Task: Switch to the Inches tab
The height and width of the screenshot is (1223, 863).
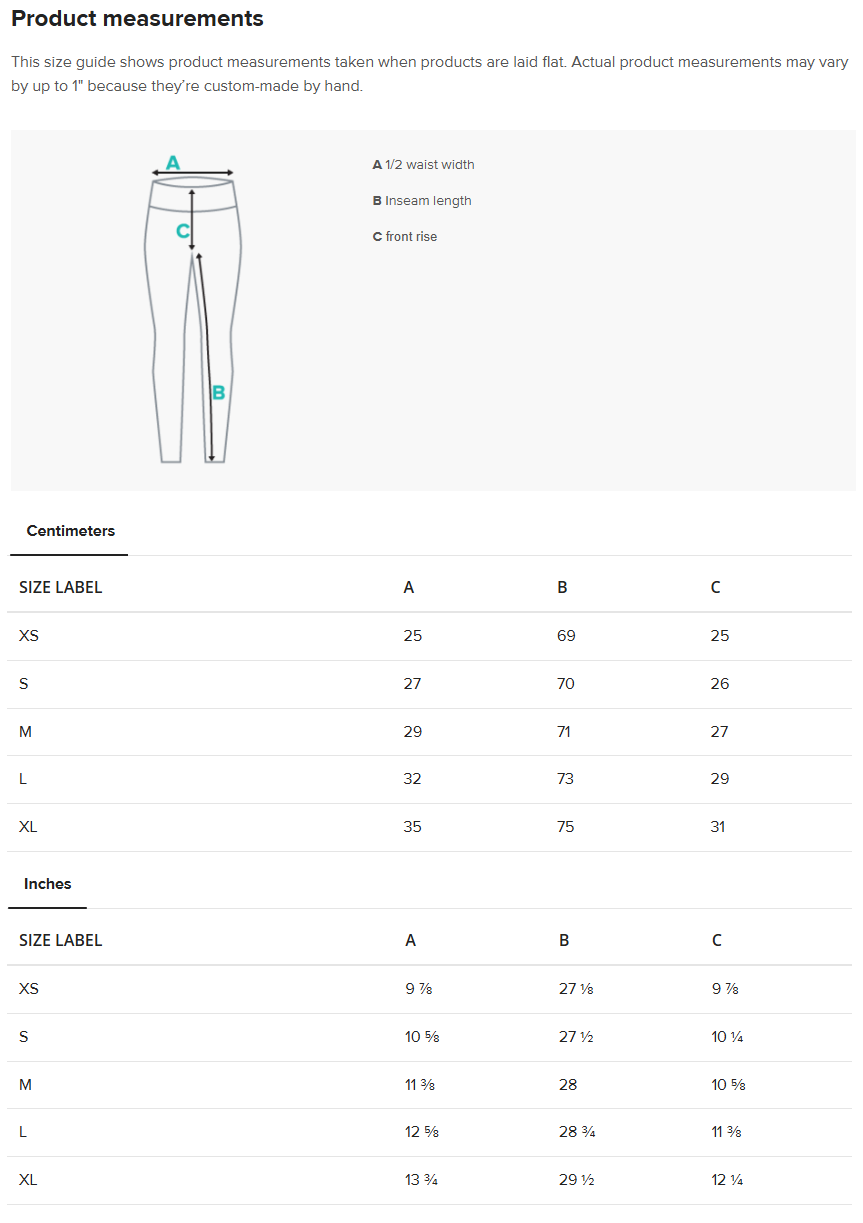Action: pyautogui.click(x=48, y=884)
